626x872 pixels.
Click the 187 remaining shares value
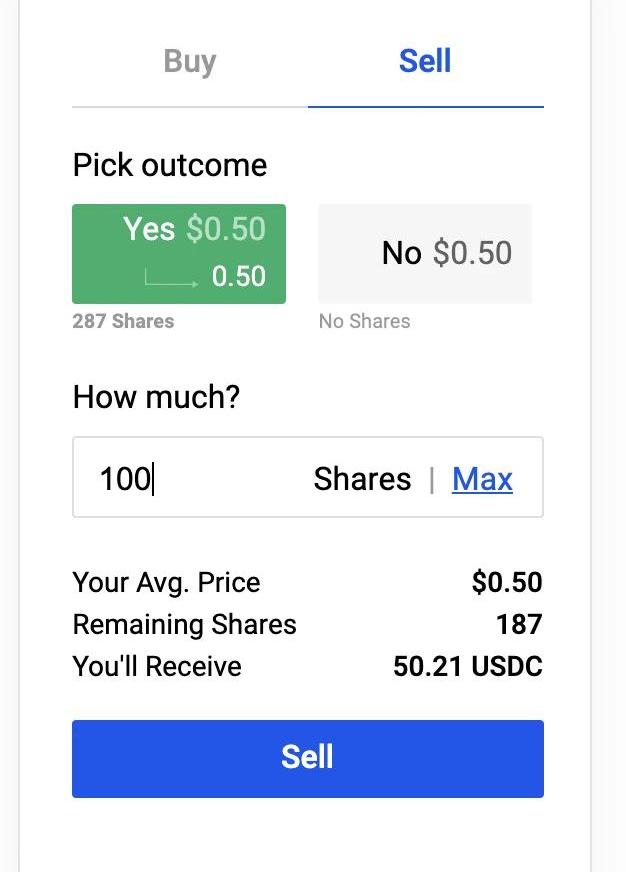coord(519,624)
